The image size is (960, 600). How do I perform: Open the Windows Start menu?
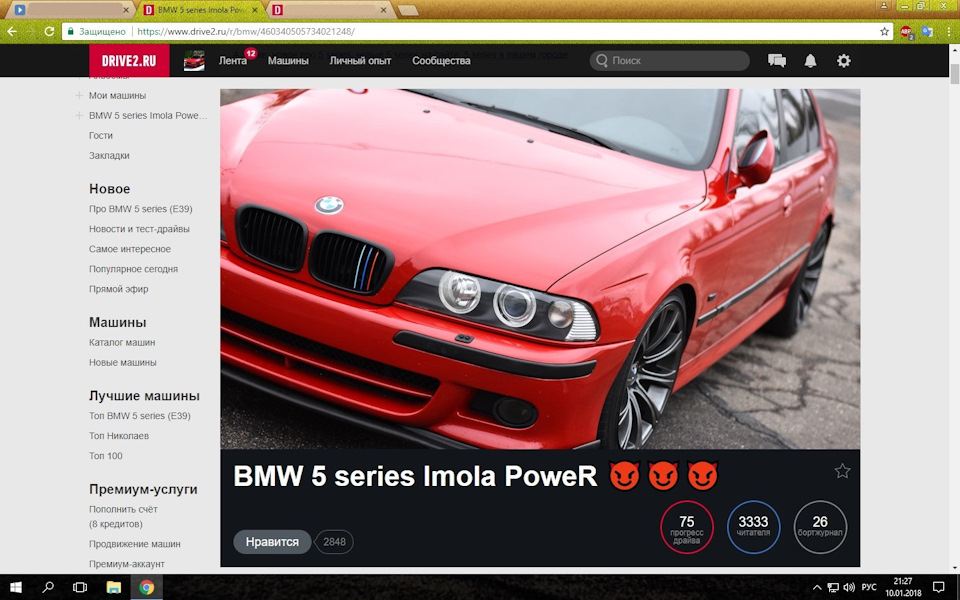(x=16, y=587)
